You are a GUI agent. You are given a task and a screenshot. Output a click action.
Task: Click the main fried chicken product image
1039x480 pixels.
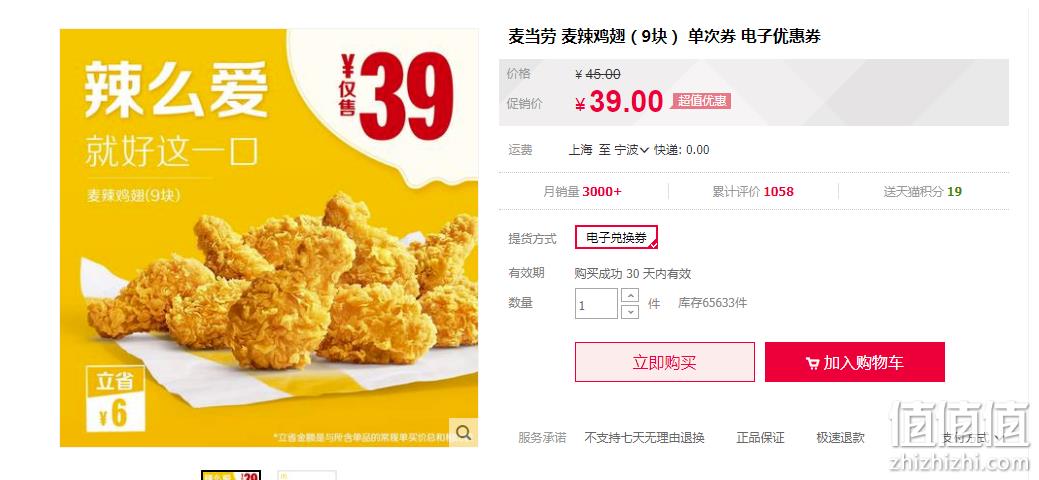coord(269,238)
